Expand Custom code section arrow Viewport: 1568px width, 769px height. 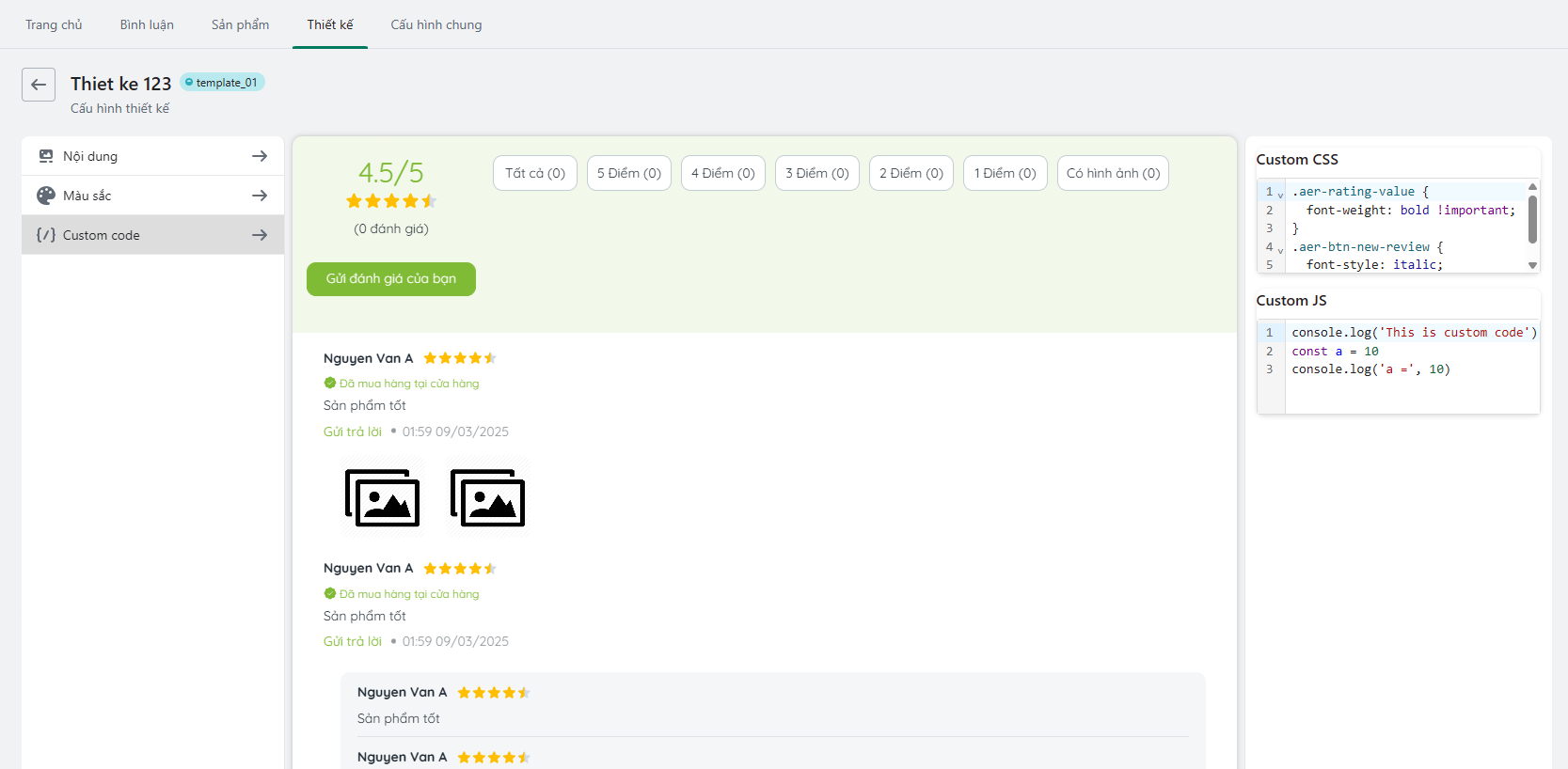[x=260, y=235]
